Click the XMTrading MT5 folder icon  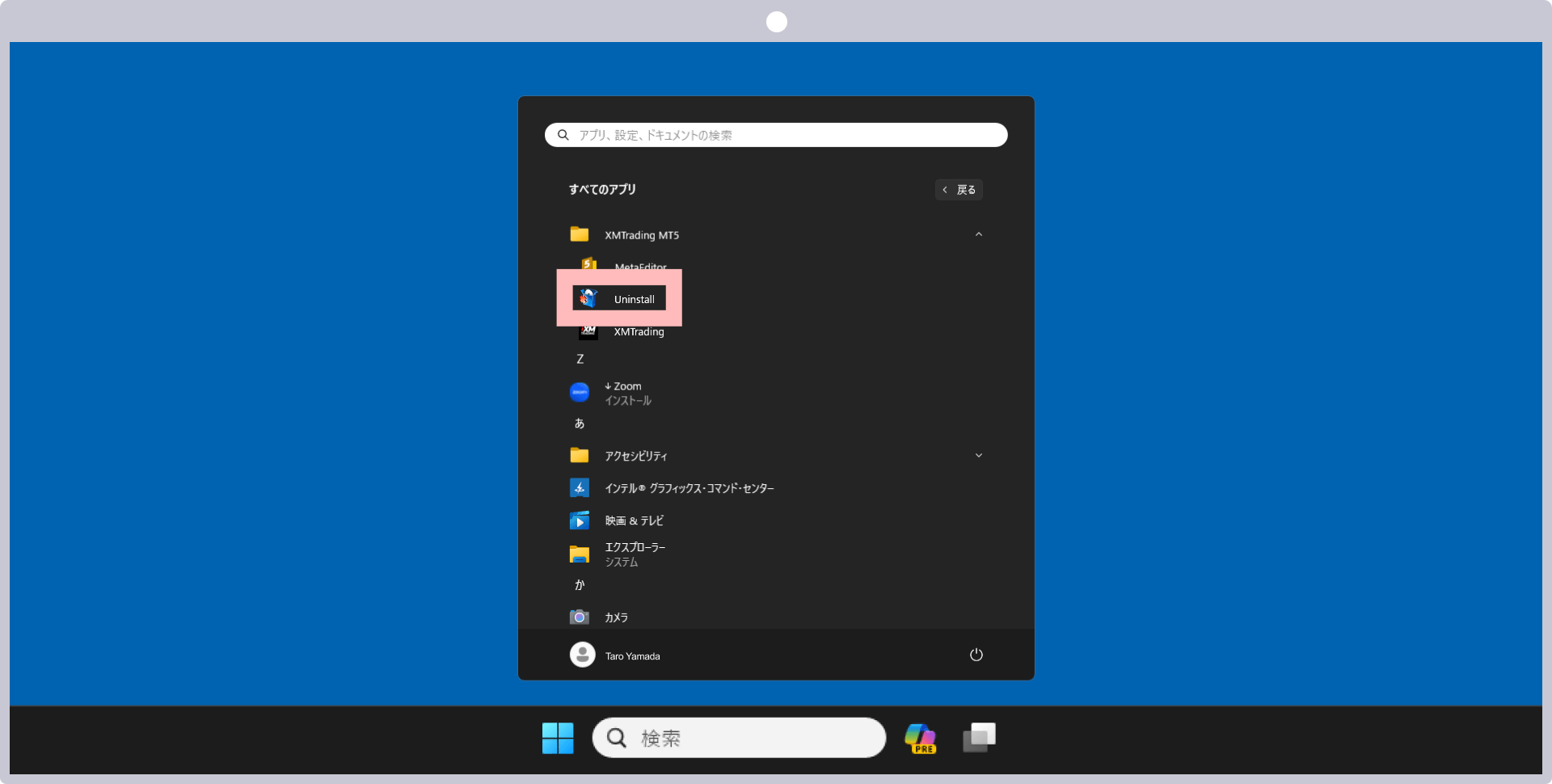tap(580, 234)
